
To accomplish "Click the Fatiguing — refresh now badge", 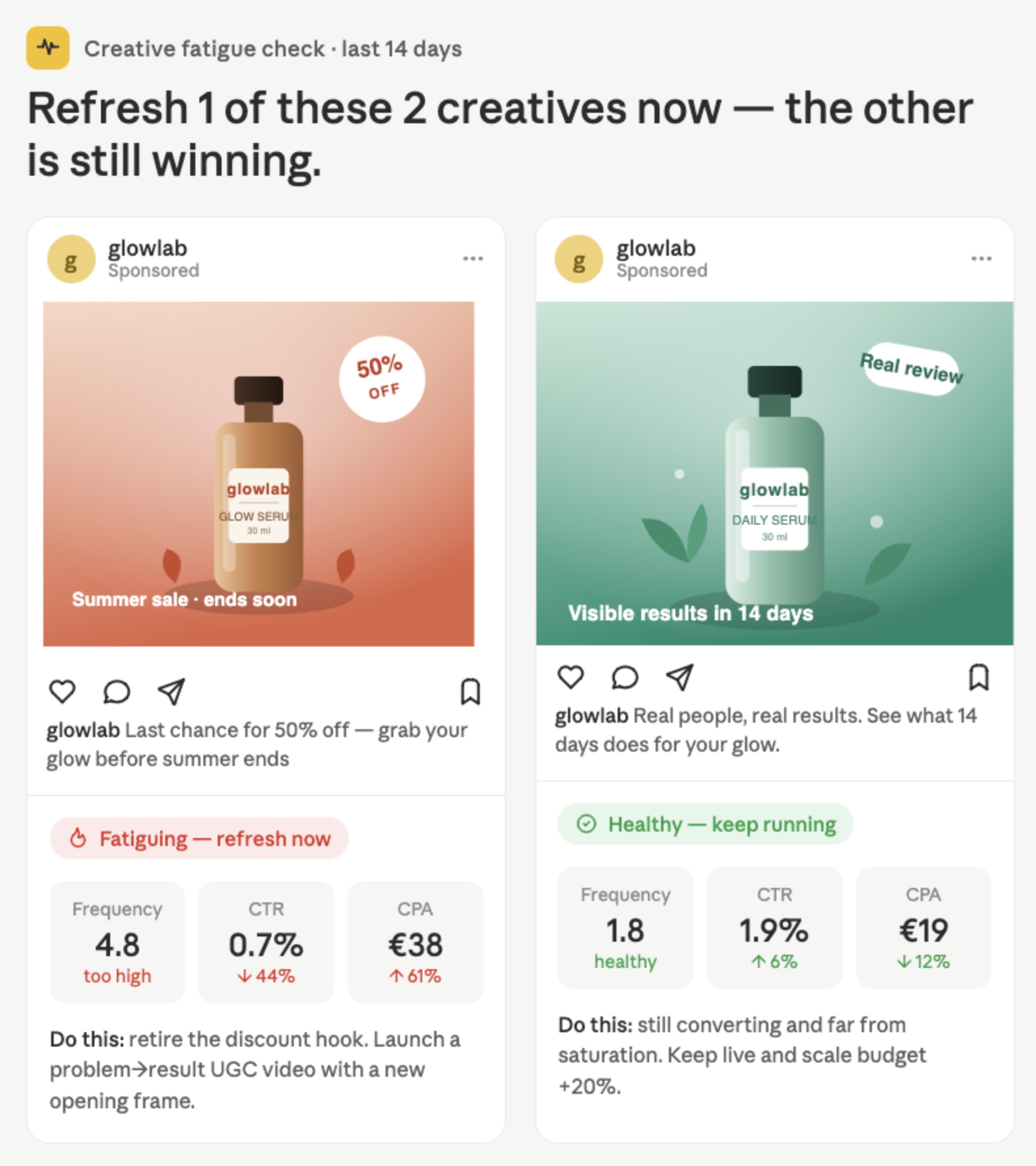I will click(x=199, y=838).
